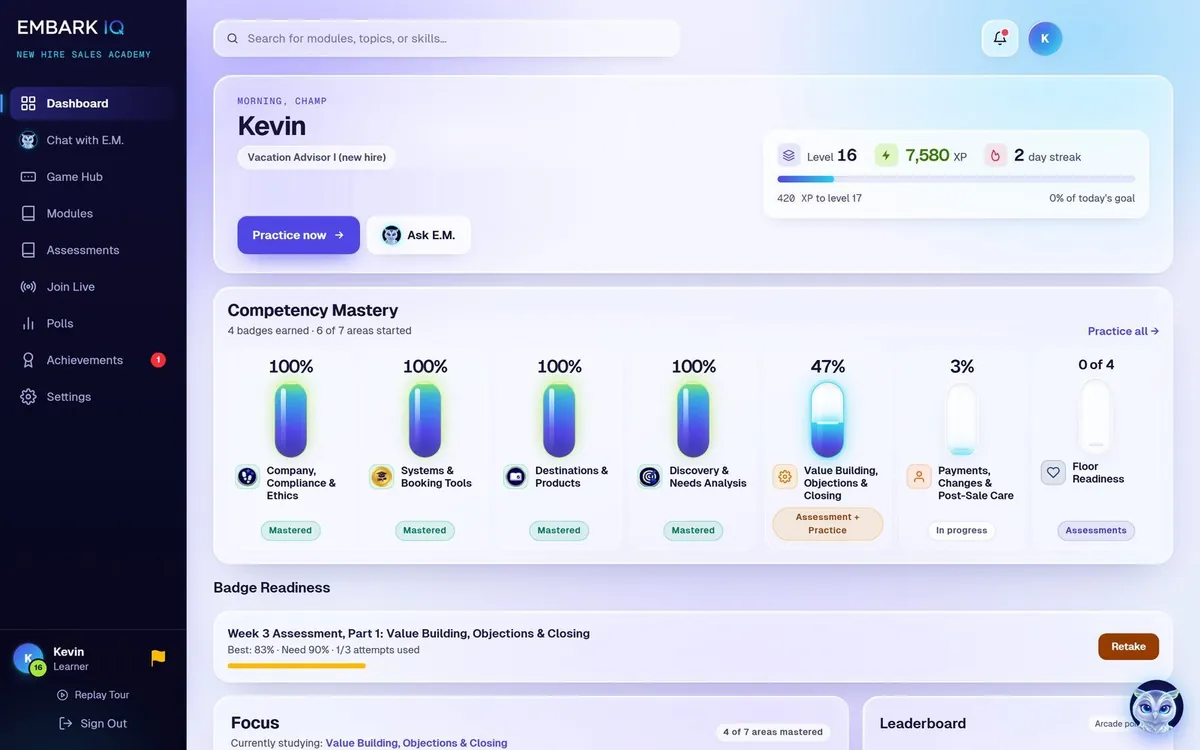This screenshot has width=1200, height=750.
Task: Click the 4 of 7 areas mastered chip
Action: click(773, 732)
